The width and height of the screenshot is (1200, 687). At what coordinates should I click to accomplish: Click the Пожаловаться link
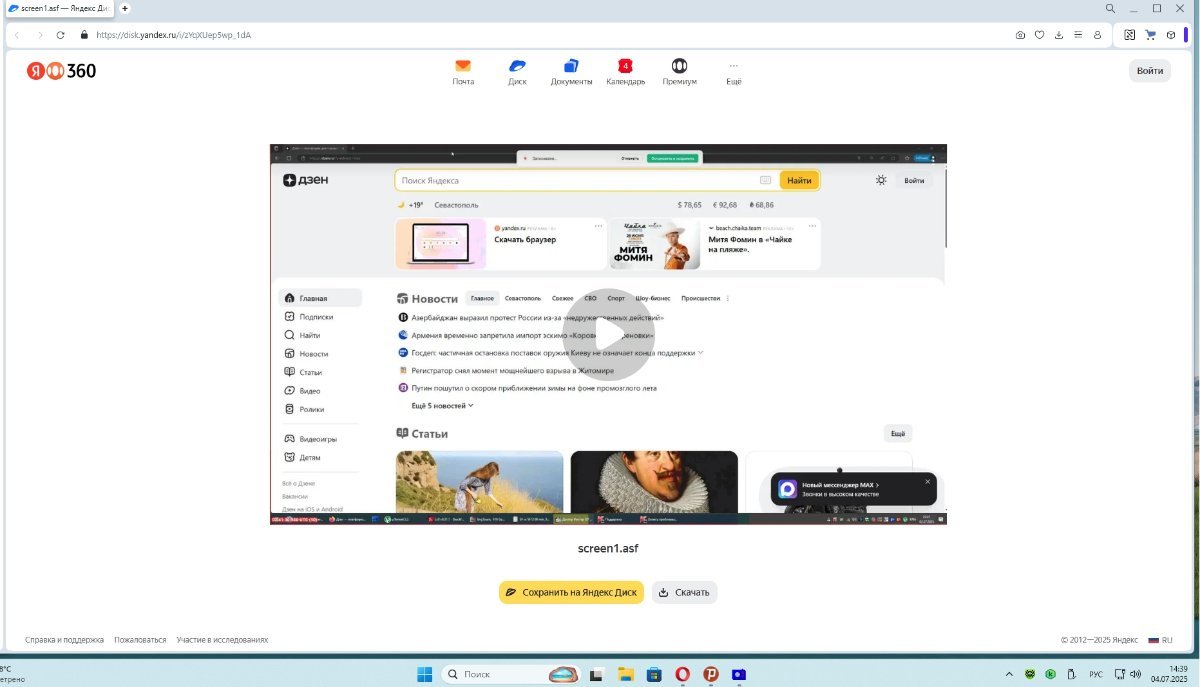click(140, 640)
